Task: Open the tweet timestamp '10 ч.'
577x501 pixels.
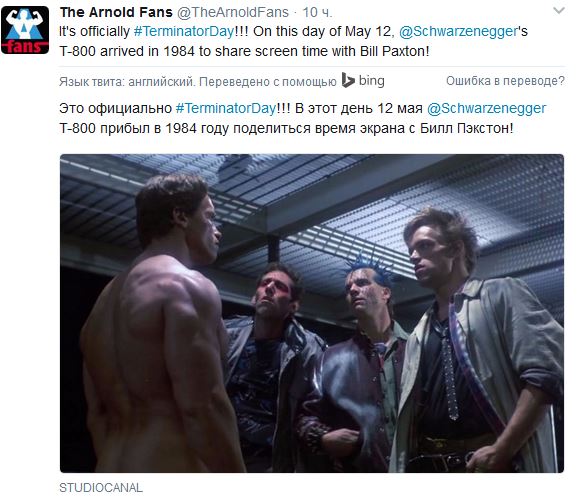Action: [x=317, y=12]
